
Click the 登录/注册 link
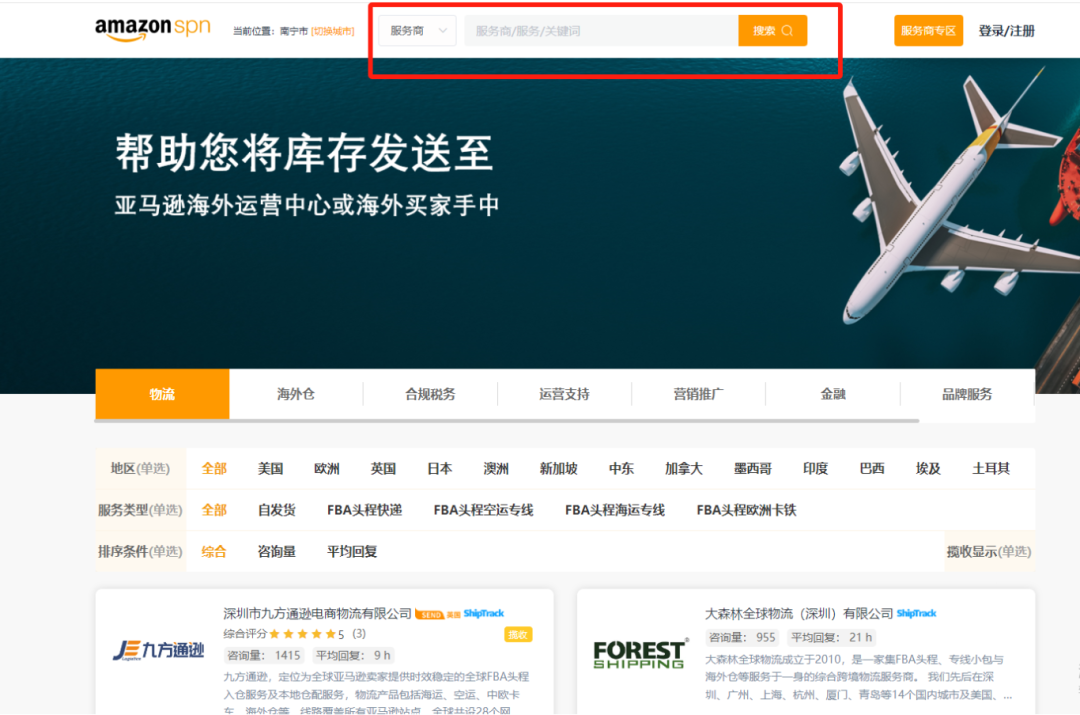(1006, 30)
